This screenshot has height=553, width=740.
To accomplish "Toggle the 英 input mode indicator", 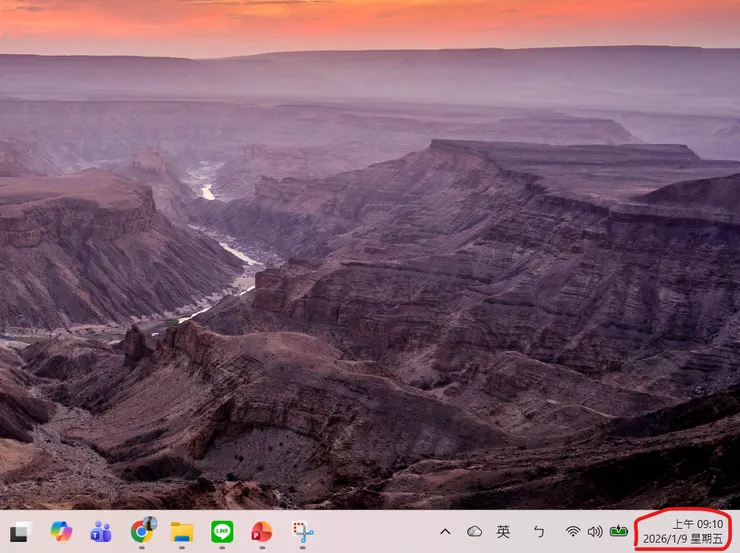I will point(504,532).
